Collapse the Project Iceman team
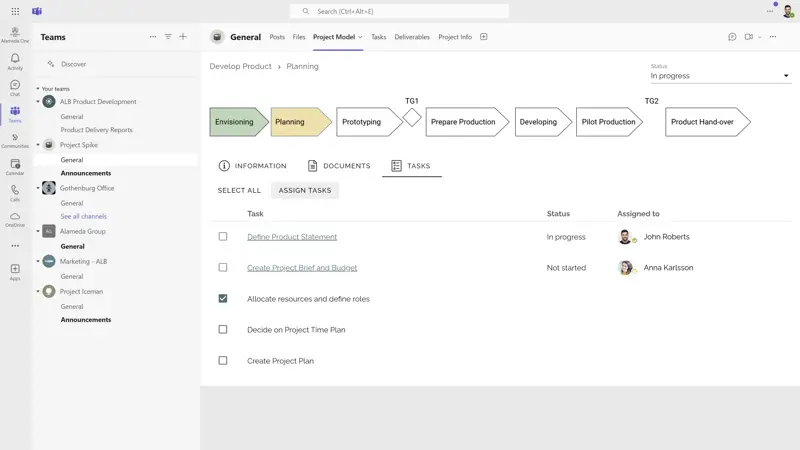This screenshot has width=800, height=450. [x=38, y=291]
